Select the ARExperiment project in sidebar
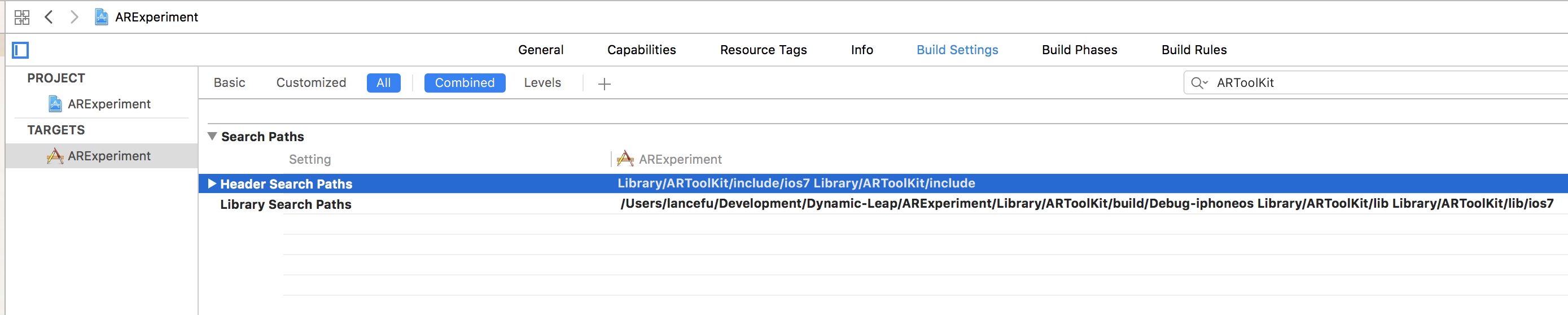 click(108, 104)
